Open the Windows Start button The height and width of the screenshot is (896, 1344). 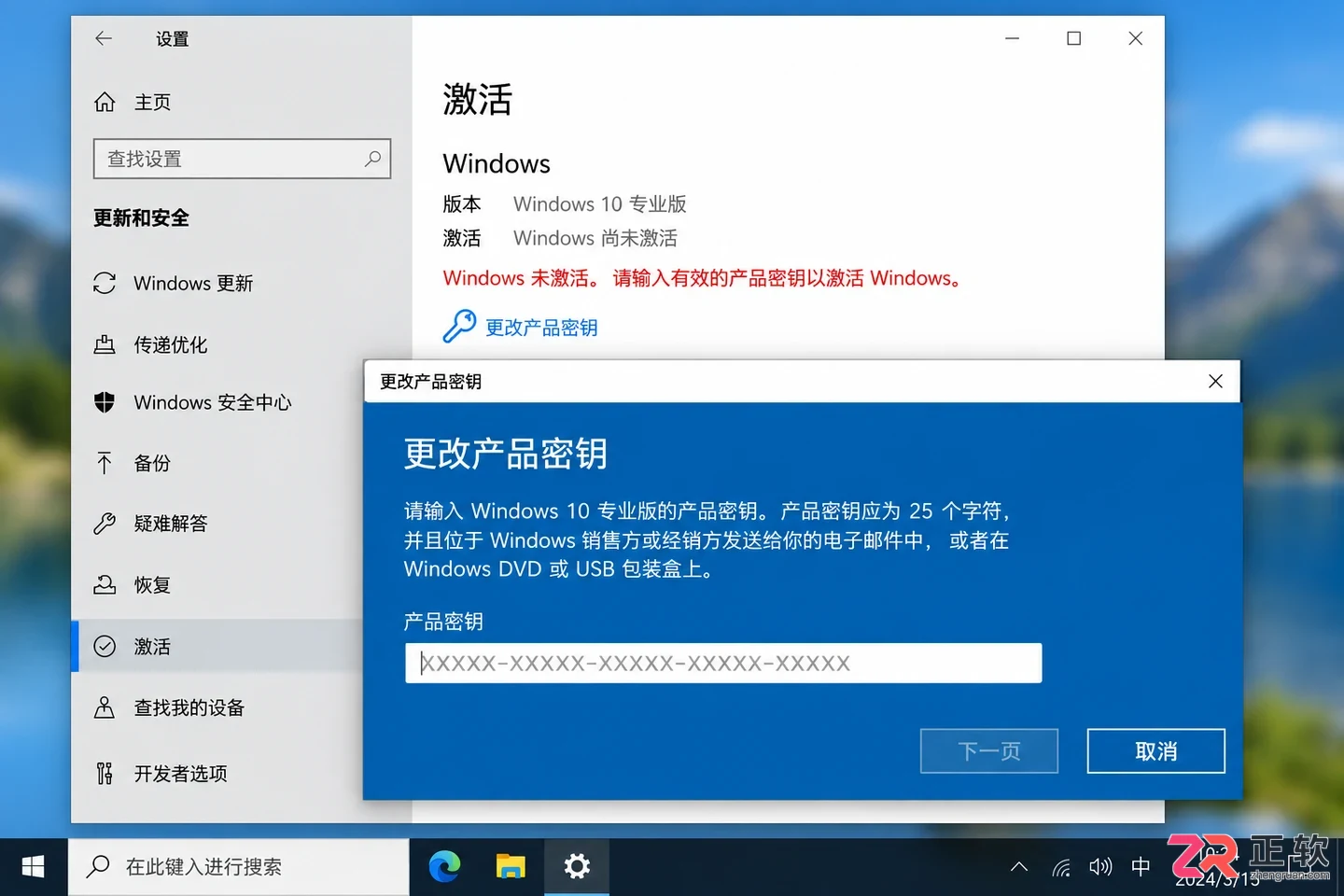tap(34, 867)
